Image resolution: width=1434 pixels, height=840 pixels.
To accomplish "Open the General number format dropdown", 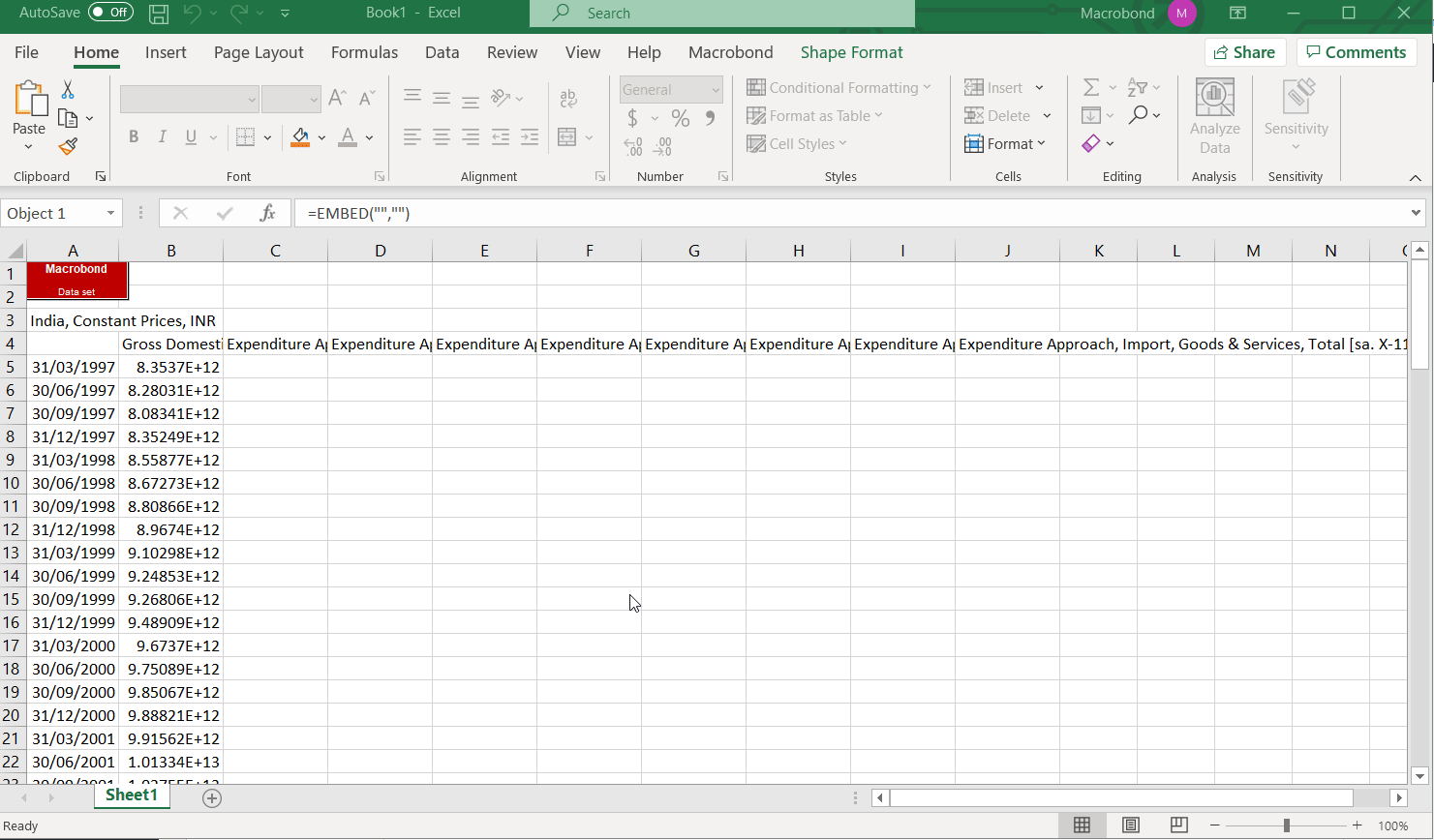I will point(671,89).
